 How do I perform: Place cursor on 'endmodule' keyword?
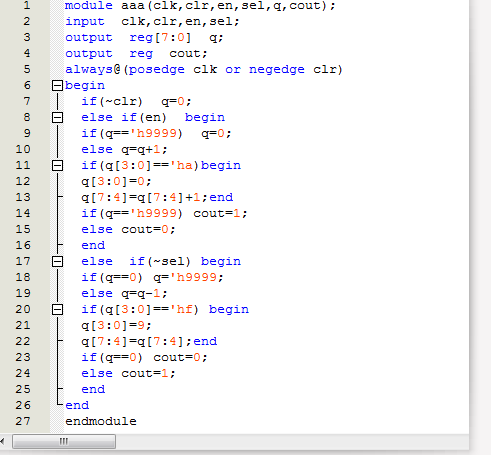click(101, 421)
